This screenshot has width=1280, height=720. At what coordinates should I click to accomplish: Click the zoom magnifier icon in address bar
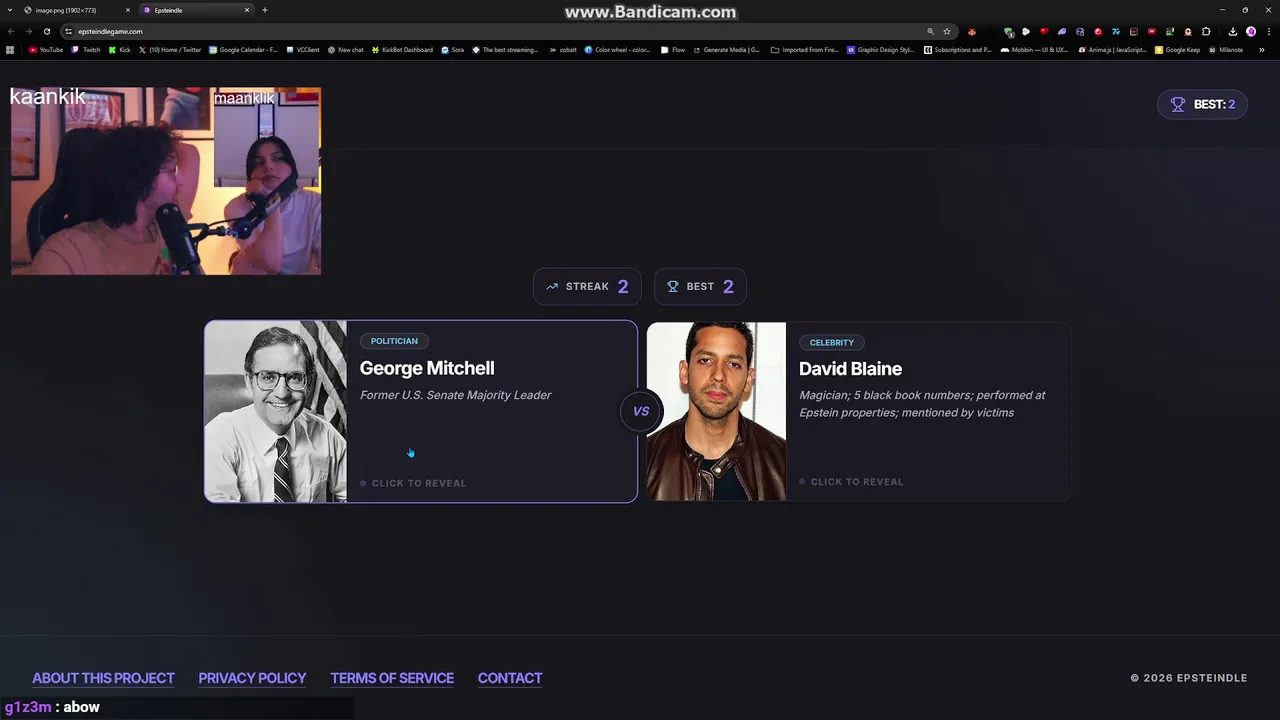(930, 31)
